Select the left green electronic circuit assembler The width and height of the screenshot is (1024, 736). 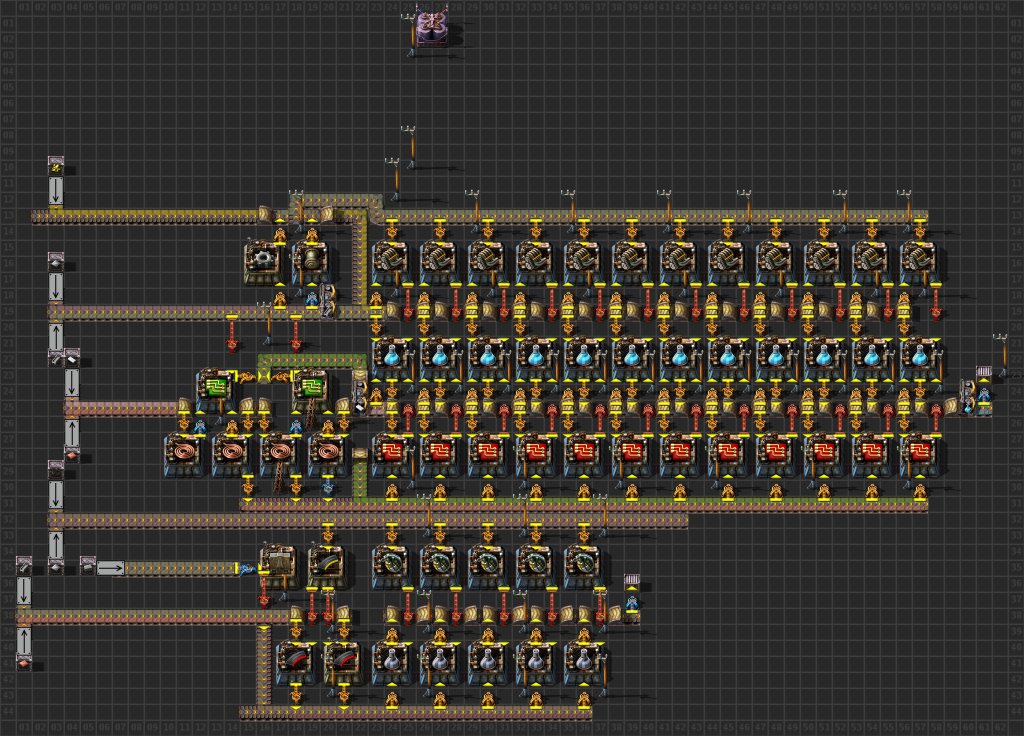(x=215, y=389)
